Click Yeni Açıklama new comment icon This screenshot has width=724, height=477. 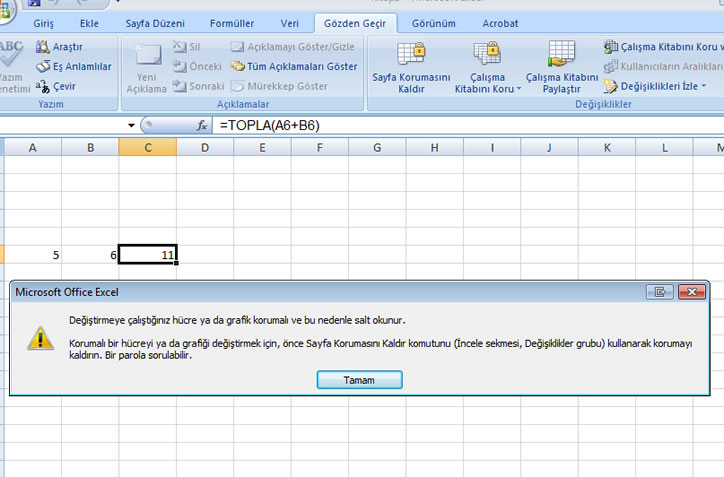148,54
